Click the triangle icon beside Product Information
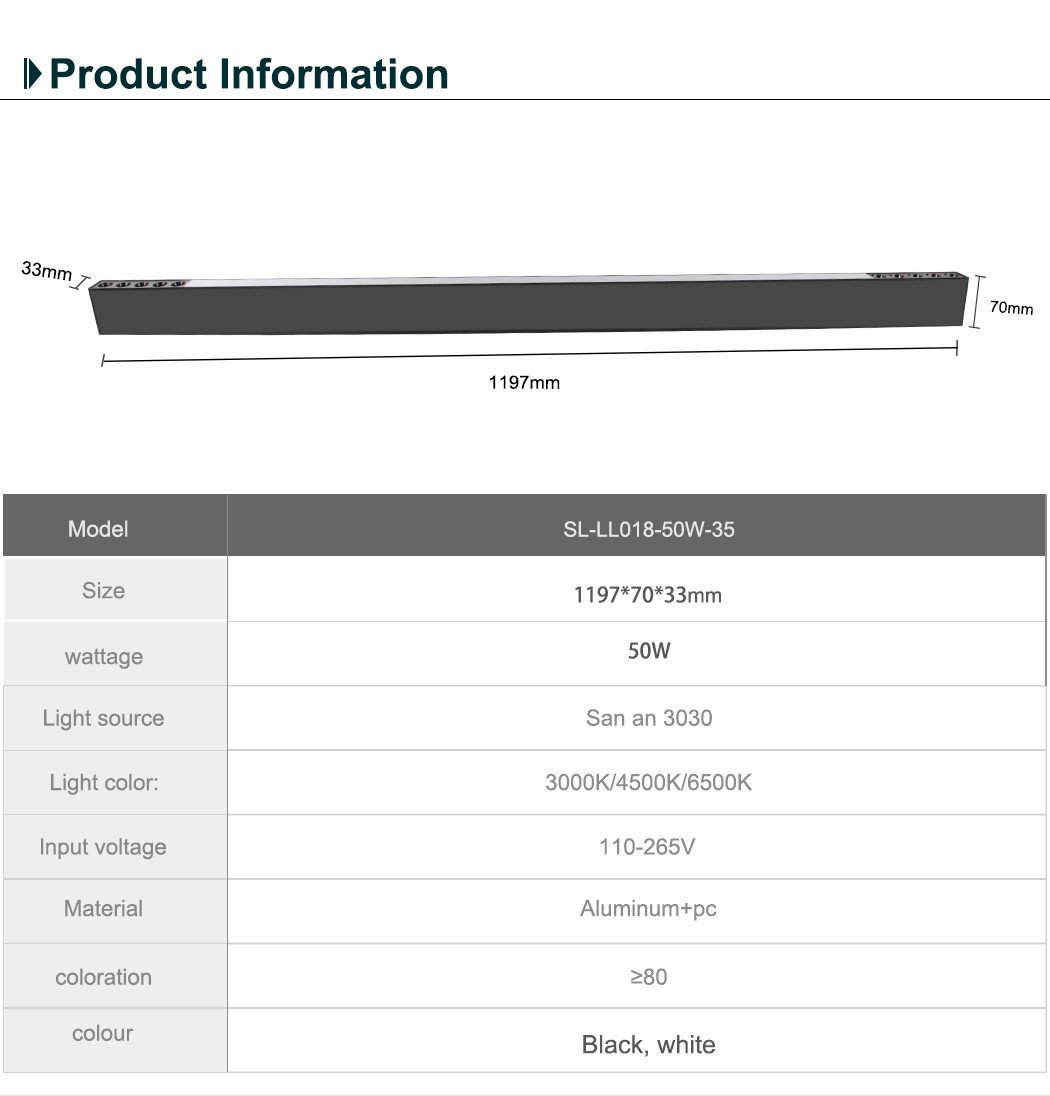This screenshot has height=1096, width=1050. coord(34,75)
